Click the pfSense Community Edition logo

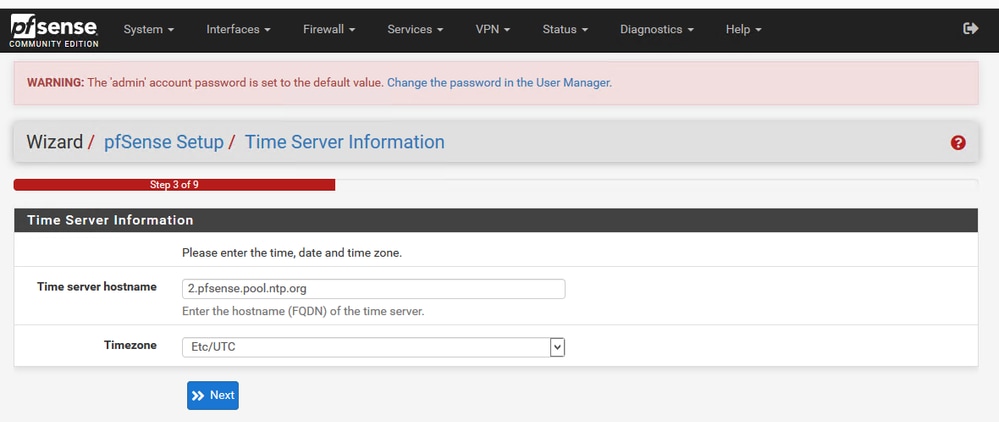54,31
